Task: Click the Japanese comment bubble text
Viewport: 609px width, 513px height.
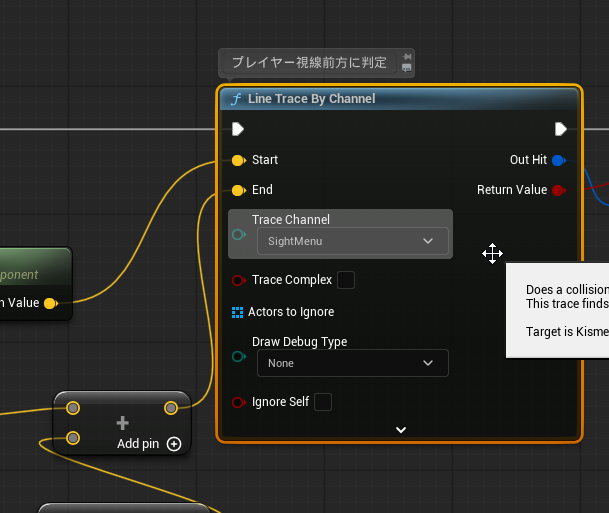Action: tap(309, 63)
